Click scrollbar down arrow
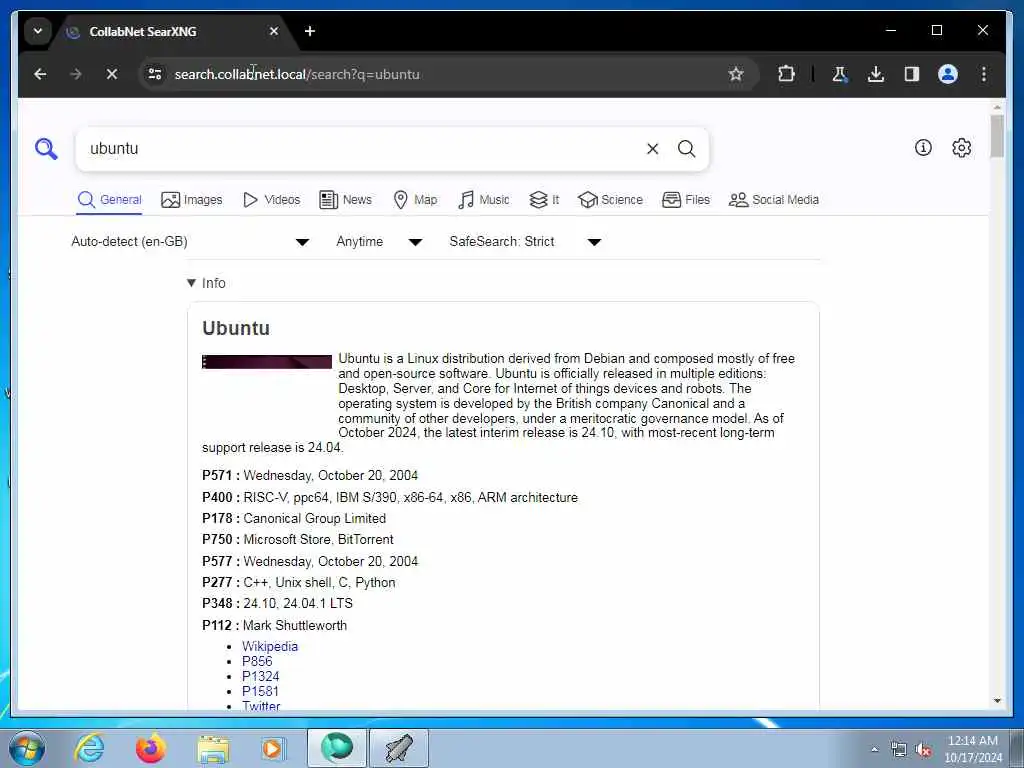The height and width of the screenshot is (768, 1024). click(997, 701)
